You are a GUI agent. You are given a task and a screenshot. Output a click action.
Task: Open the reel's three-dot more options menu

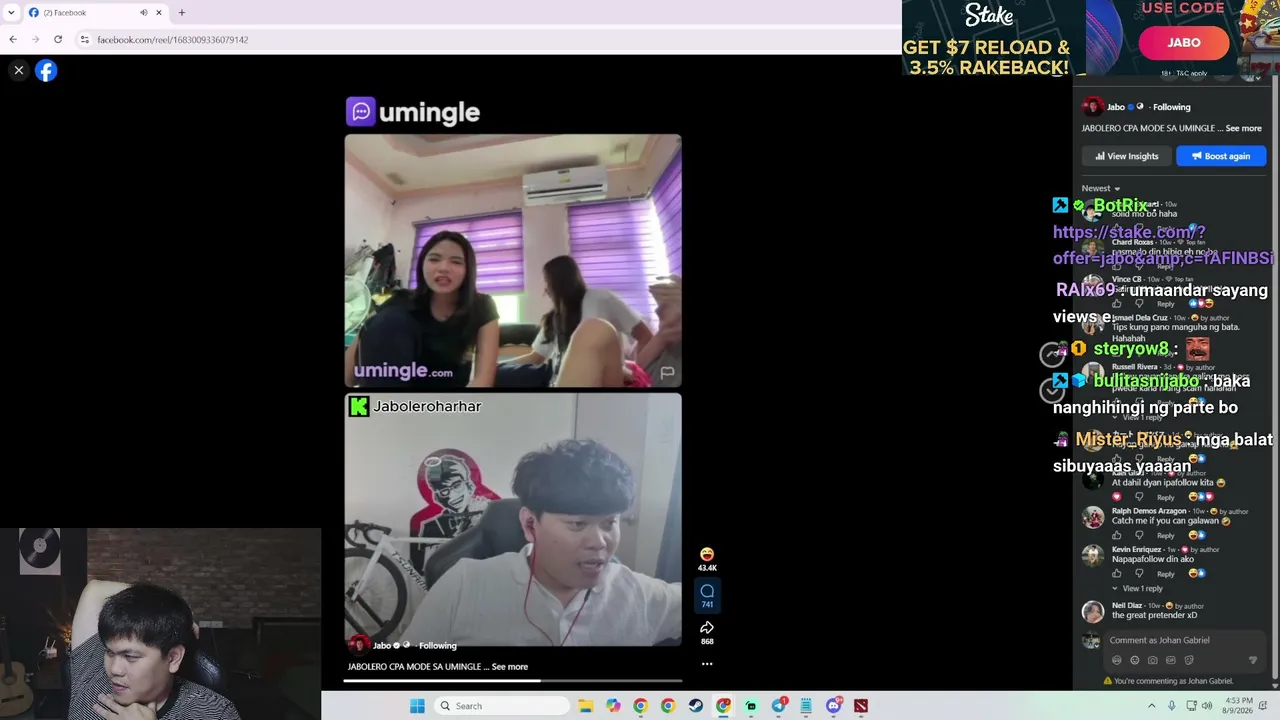coord(707,664)
